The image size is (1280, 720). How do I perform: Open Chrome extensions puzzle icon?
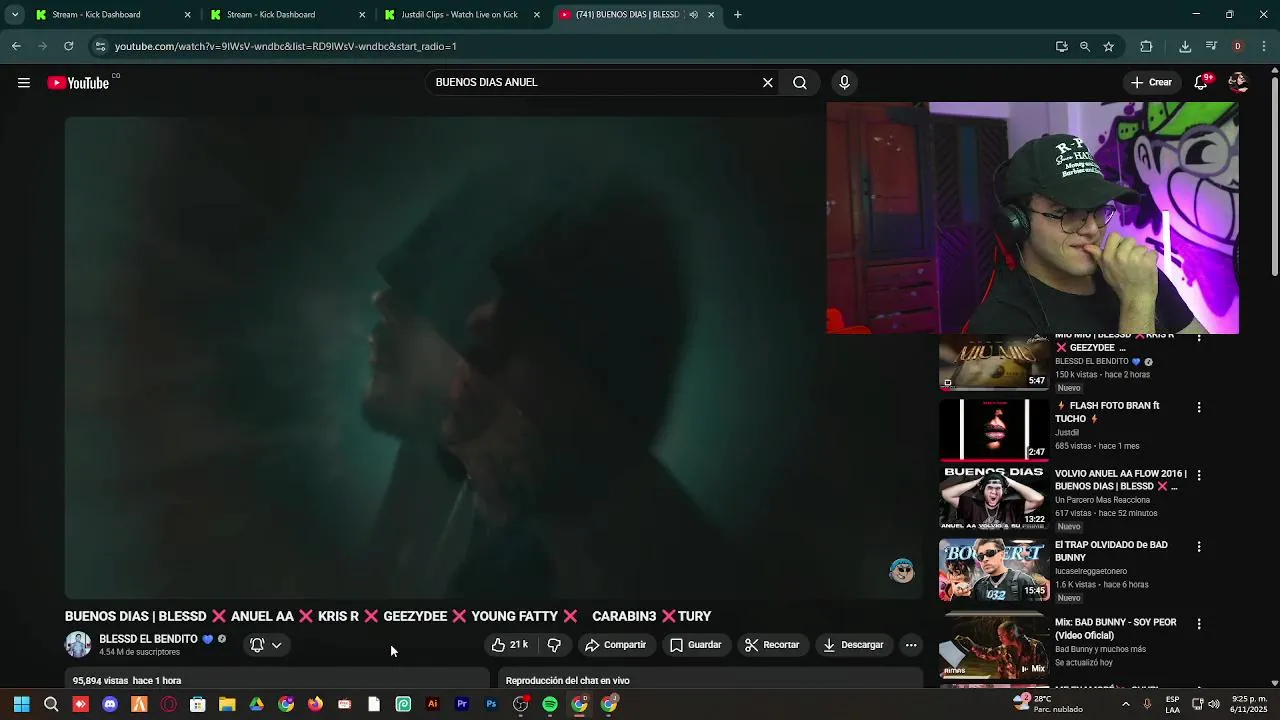click(1146, 46)
